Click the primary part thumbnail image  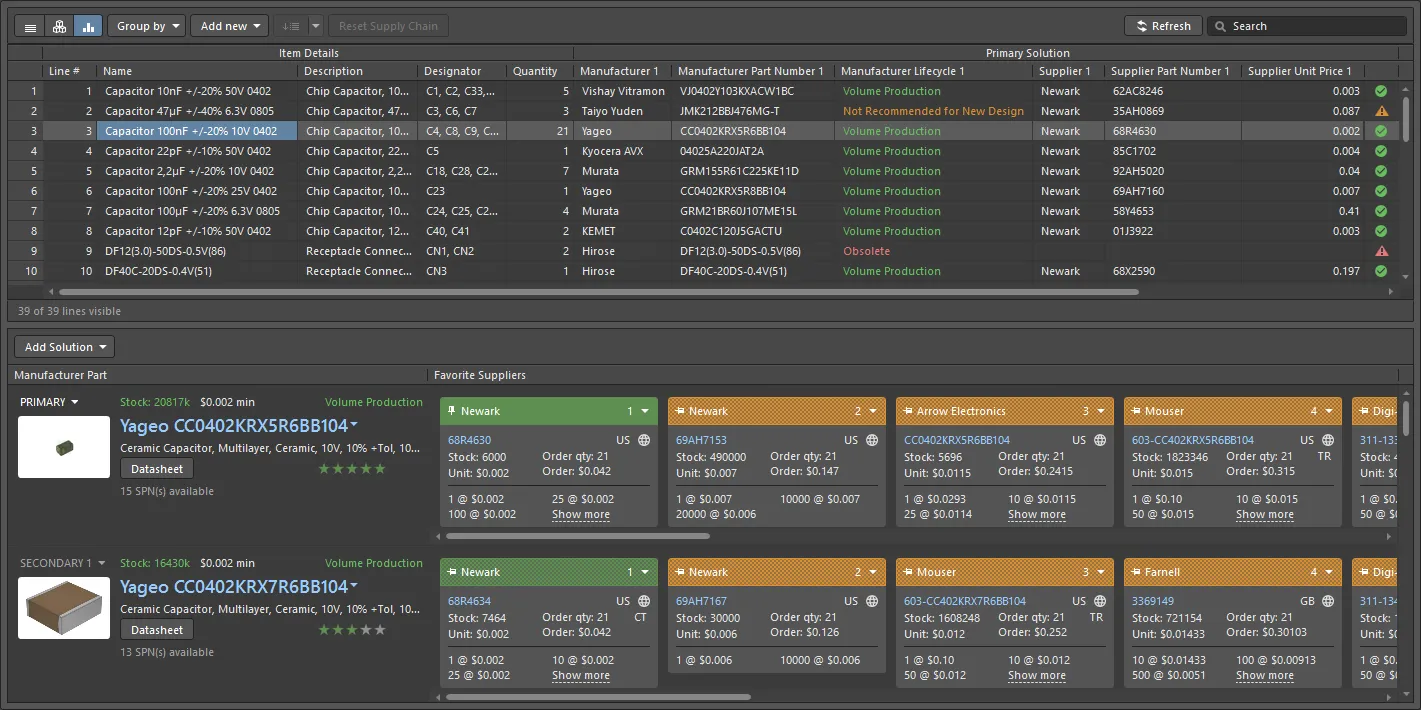(x=64, y=447)
